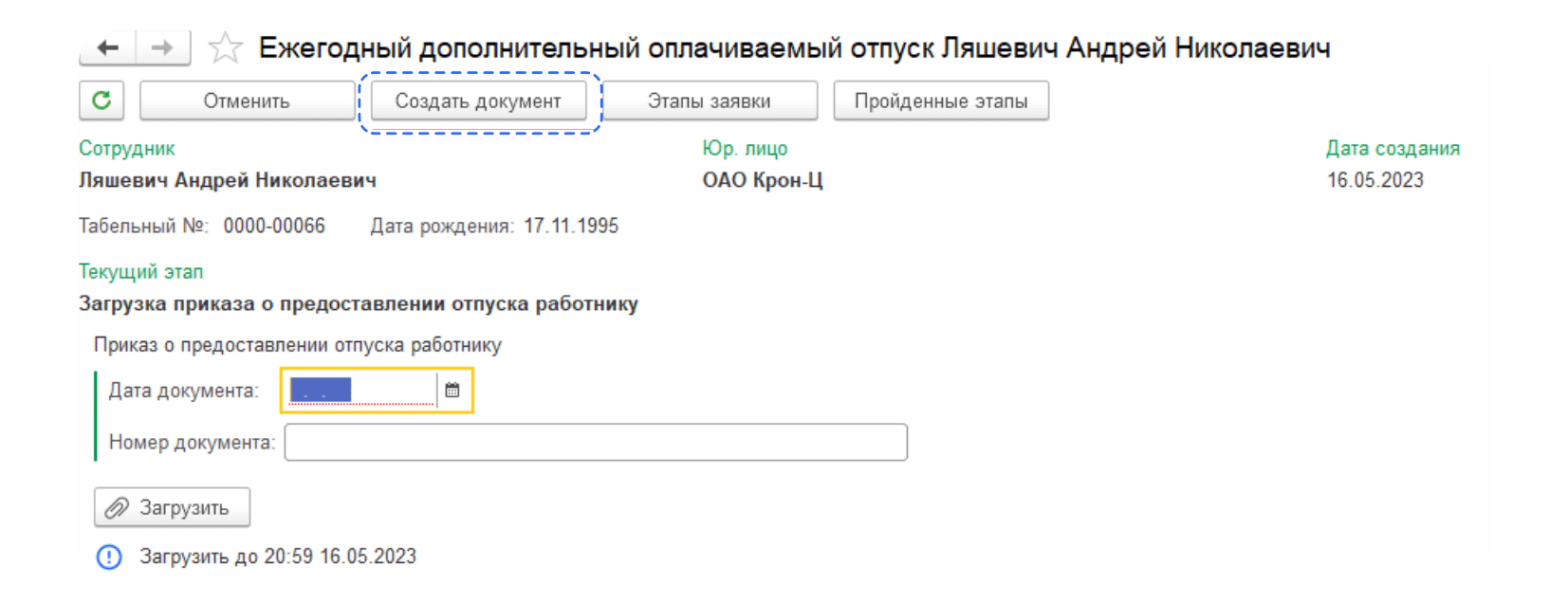Click the Создать документ button
1568x602 pixels.
click(x=478, y=101)
